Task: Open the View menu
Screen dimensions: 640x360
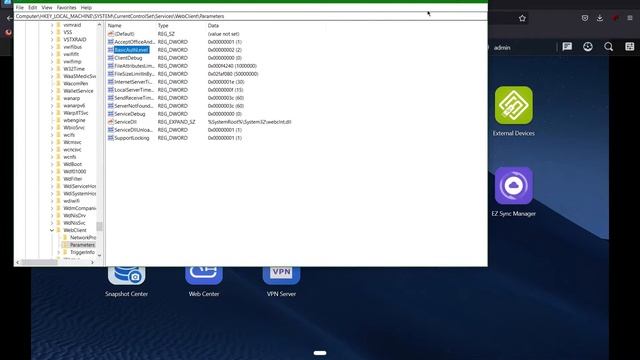Action: (47, 7)
